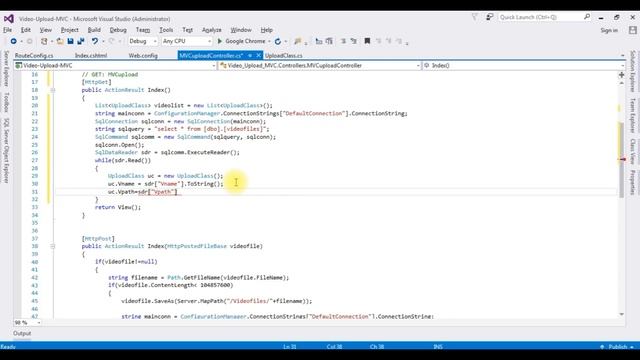Open the Any CPU platform dropdown
The image size is (640, 360).
click(x=187, y=41)
